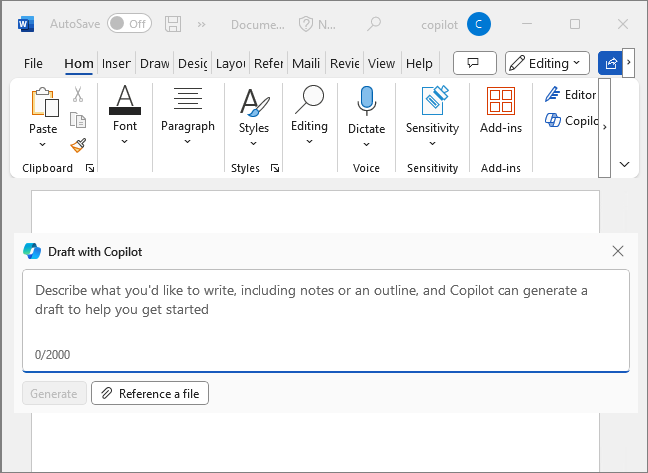Switch to the Layout tab
The height and width of the screenshot is (473, 648).
(231, 64)
